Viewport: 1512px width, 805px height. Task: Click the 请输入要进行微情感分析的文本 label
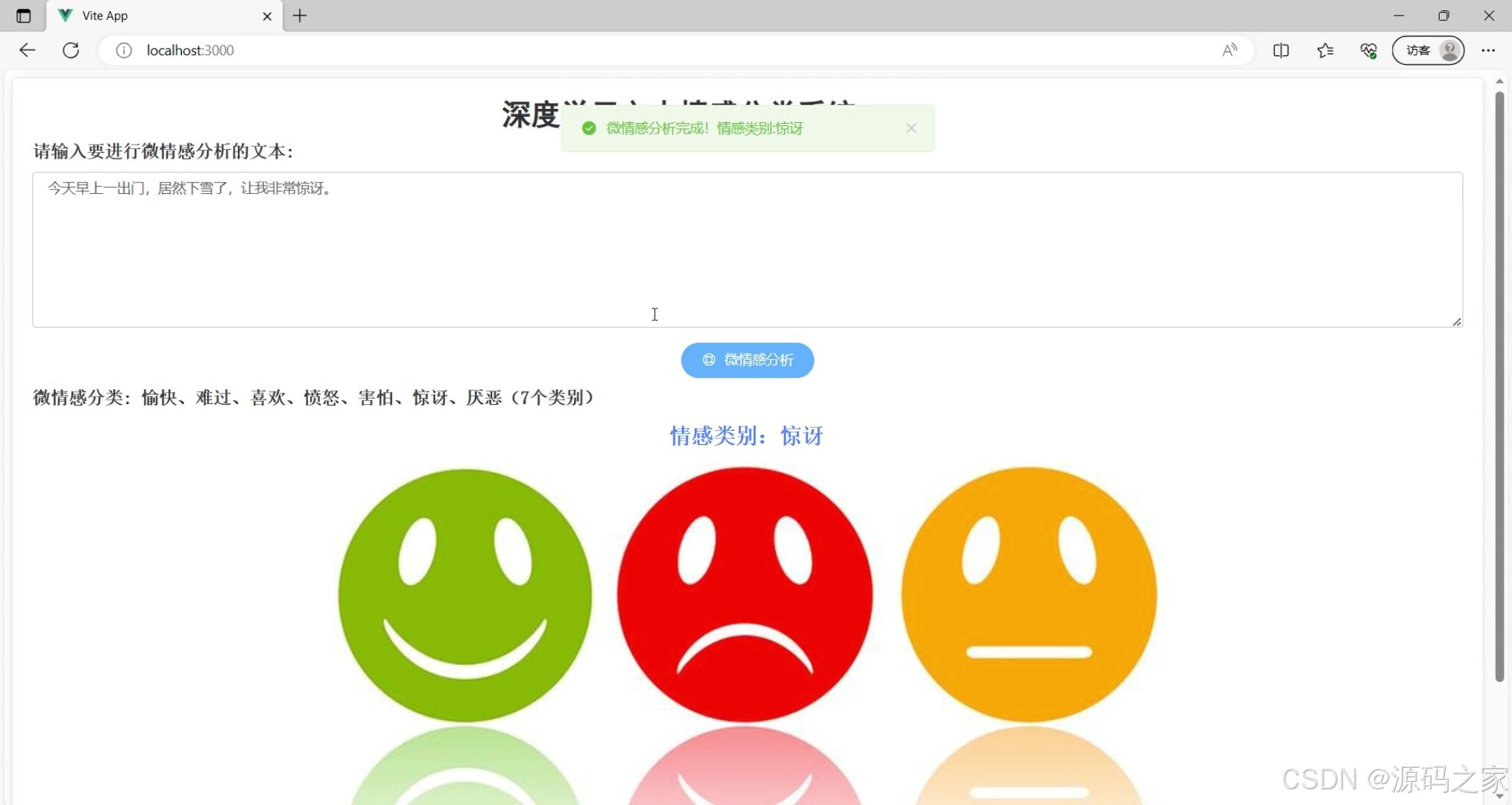coord(164,151)
